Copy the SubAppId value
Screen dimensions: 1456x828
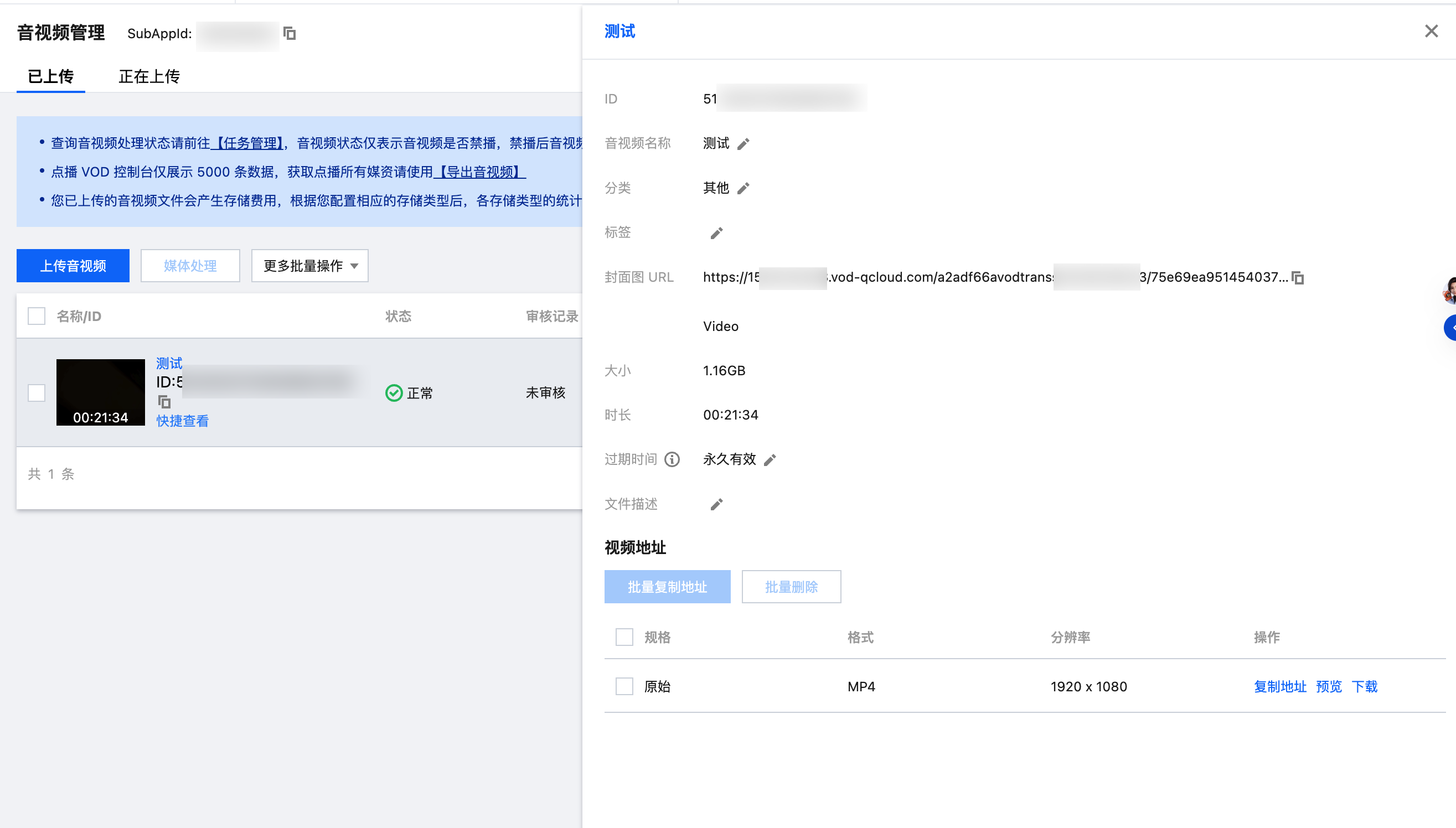pyautogui.click(x=290, y=34)
